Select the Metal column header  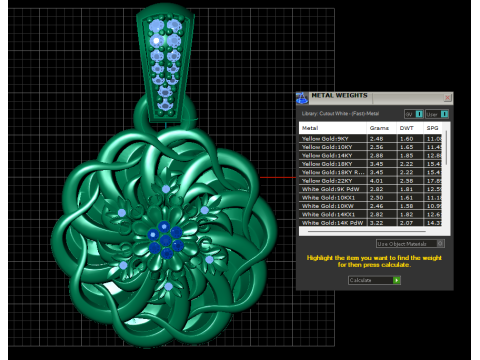[332, 128]
